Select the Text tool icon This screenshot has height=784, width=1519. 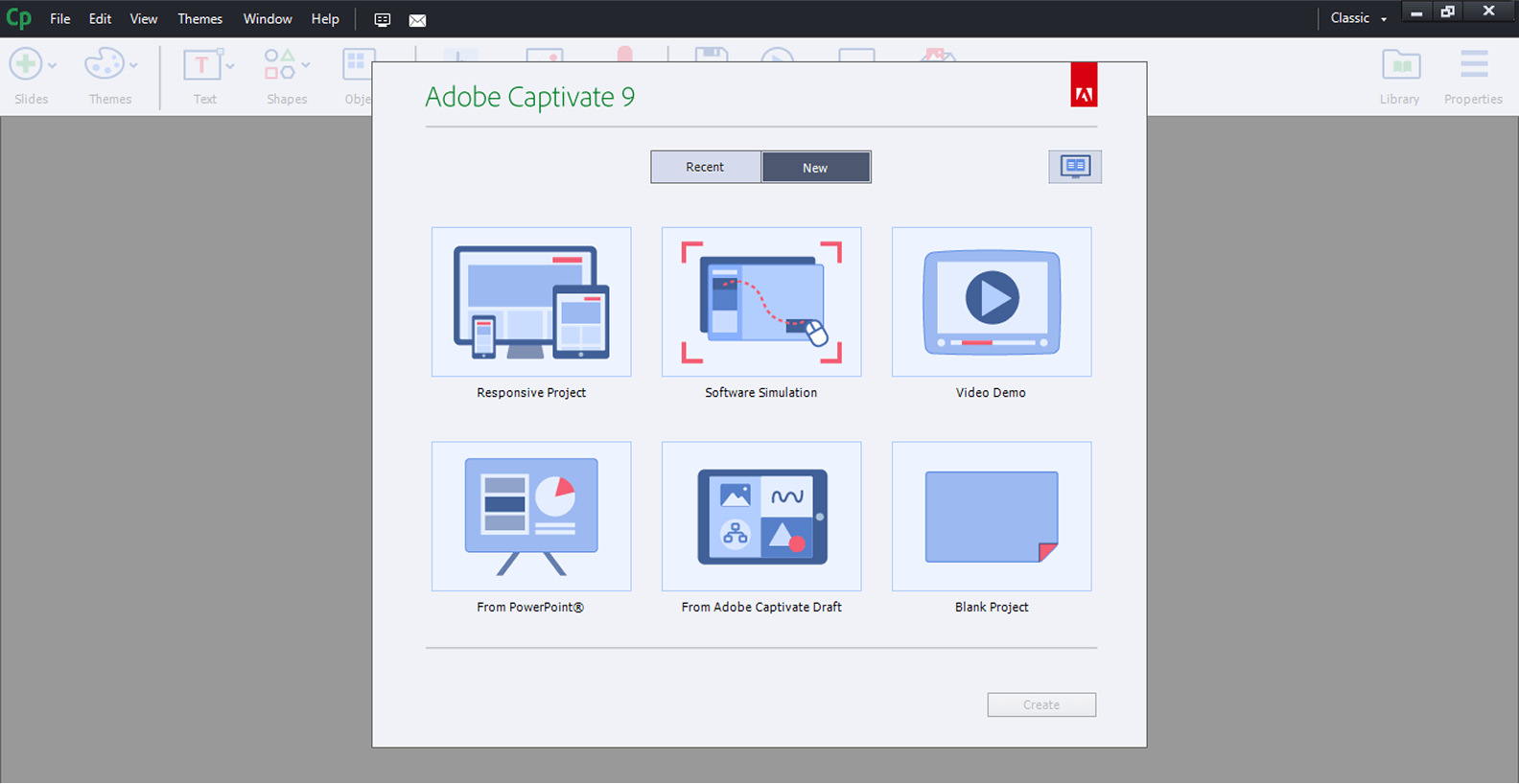[202, 64]
